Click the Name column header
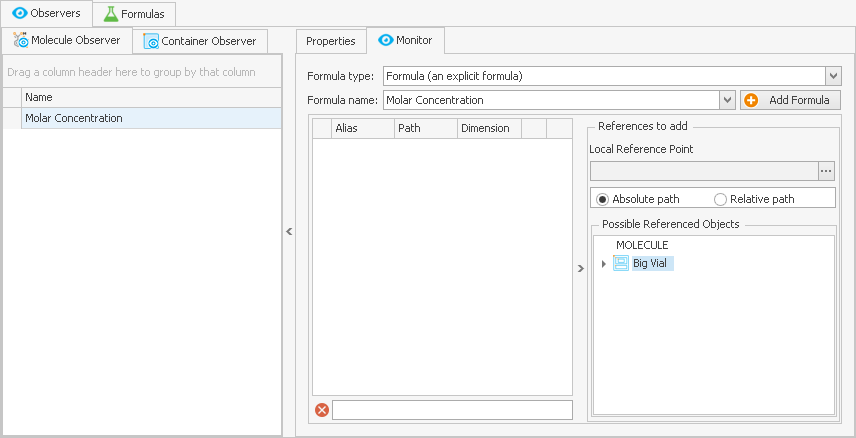Viewport: 856px width, 438px height. (x=150, y=97)
